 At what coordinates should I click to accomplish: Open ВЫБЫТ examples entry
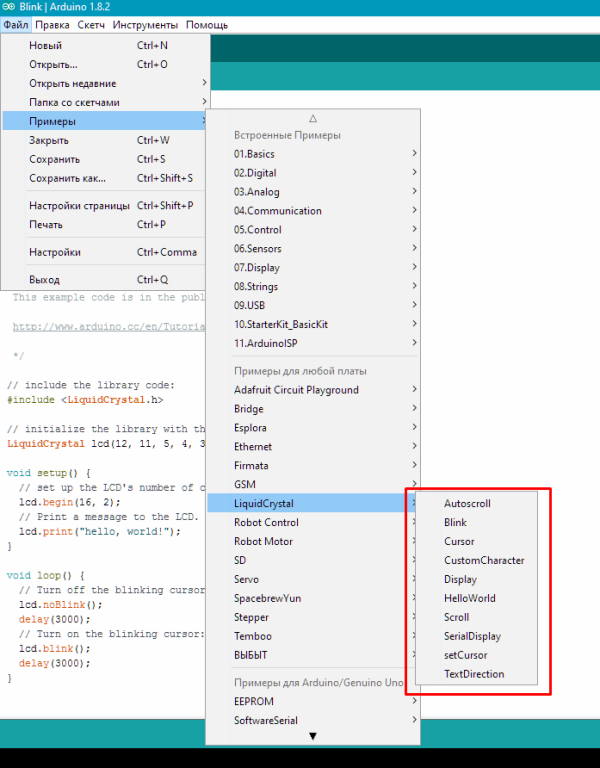tap(313, 655)
